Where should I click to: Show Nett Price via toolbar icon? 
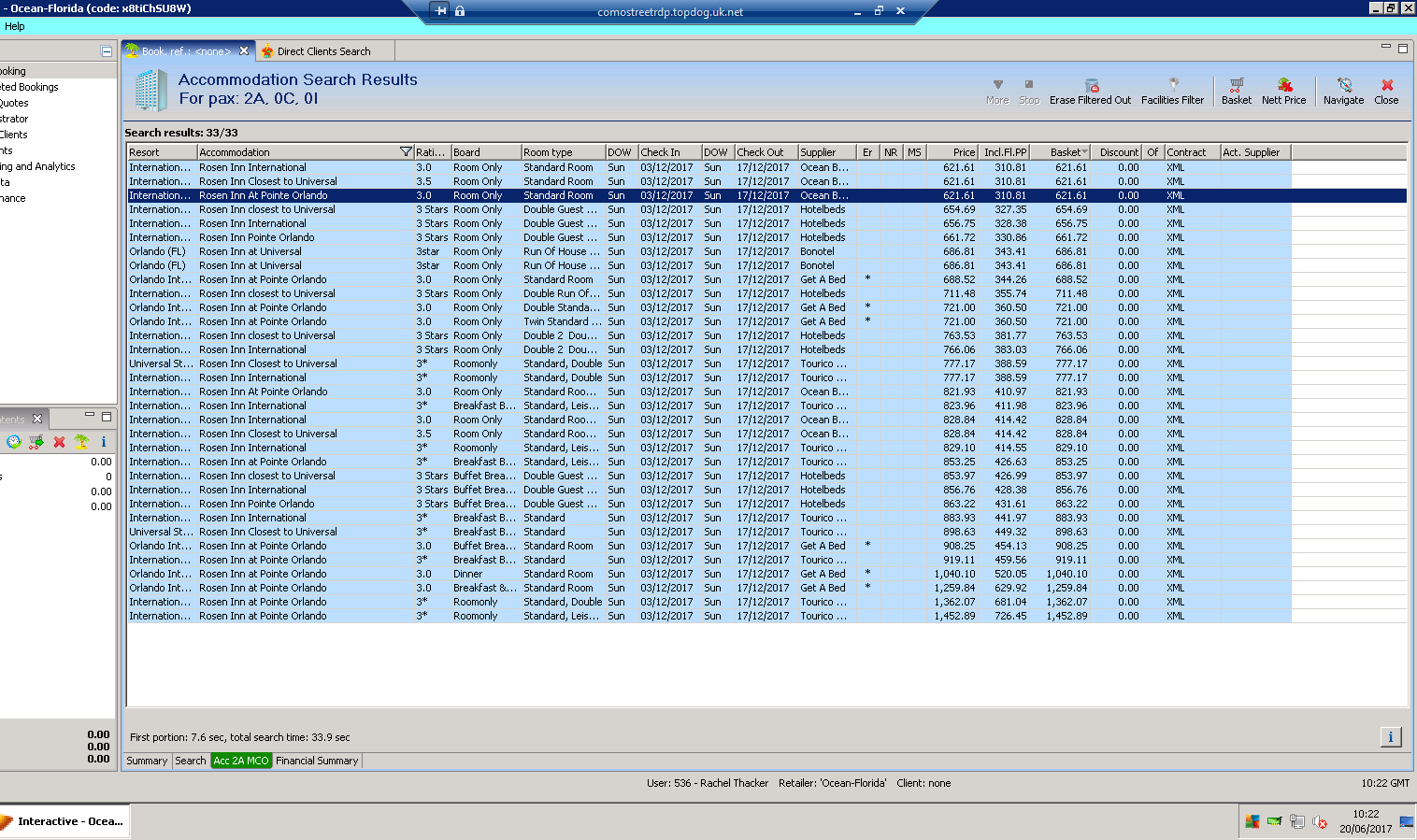(x=1284, y=84)
